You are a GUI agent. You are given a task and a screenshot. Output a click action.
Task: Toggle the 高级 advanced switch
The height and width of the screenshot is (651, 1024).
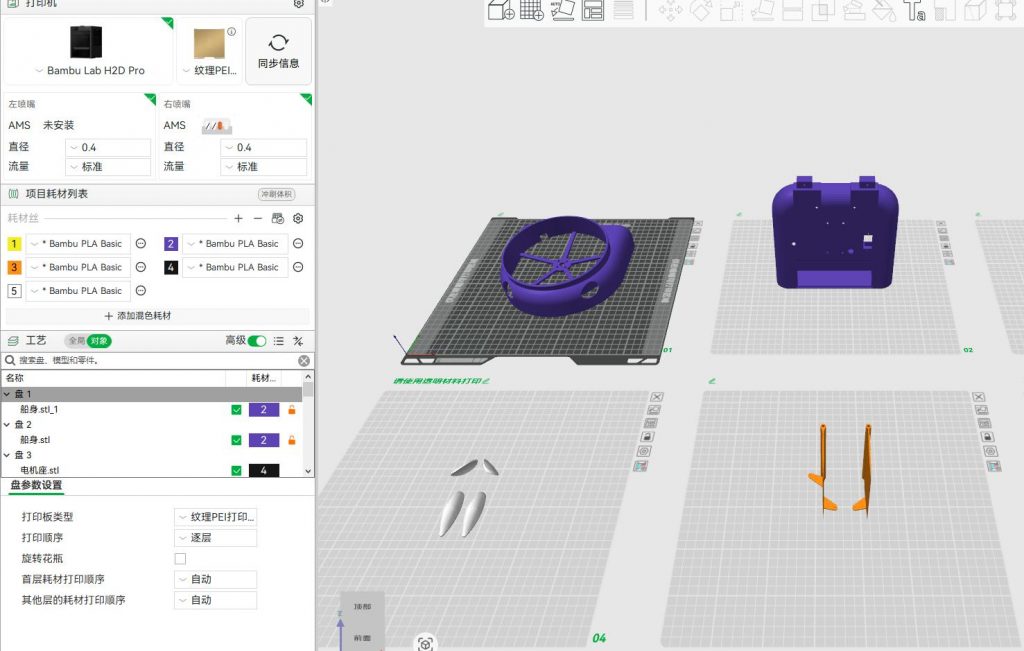pos(257,341)
